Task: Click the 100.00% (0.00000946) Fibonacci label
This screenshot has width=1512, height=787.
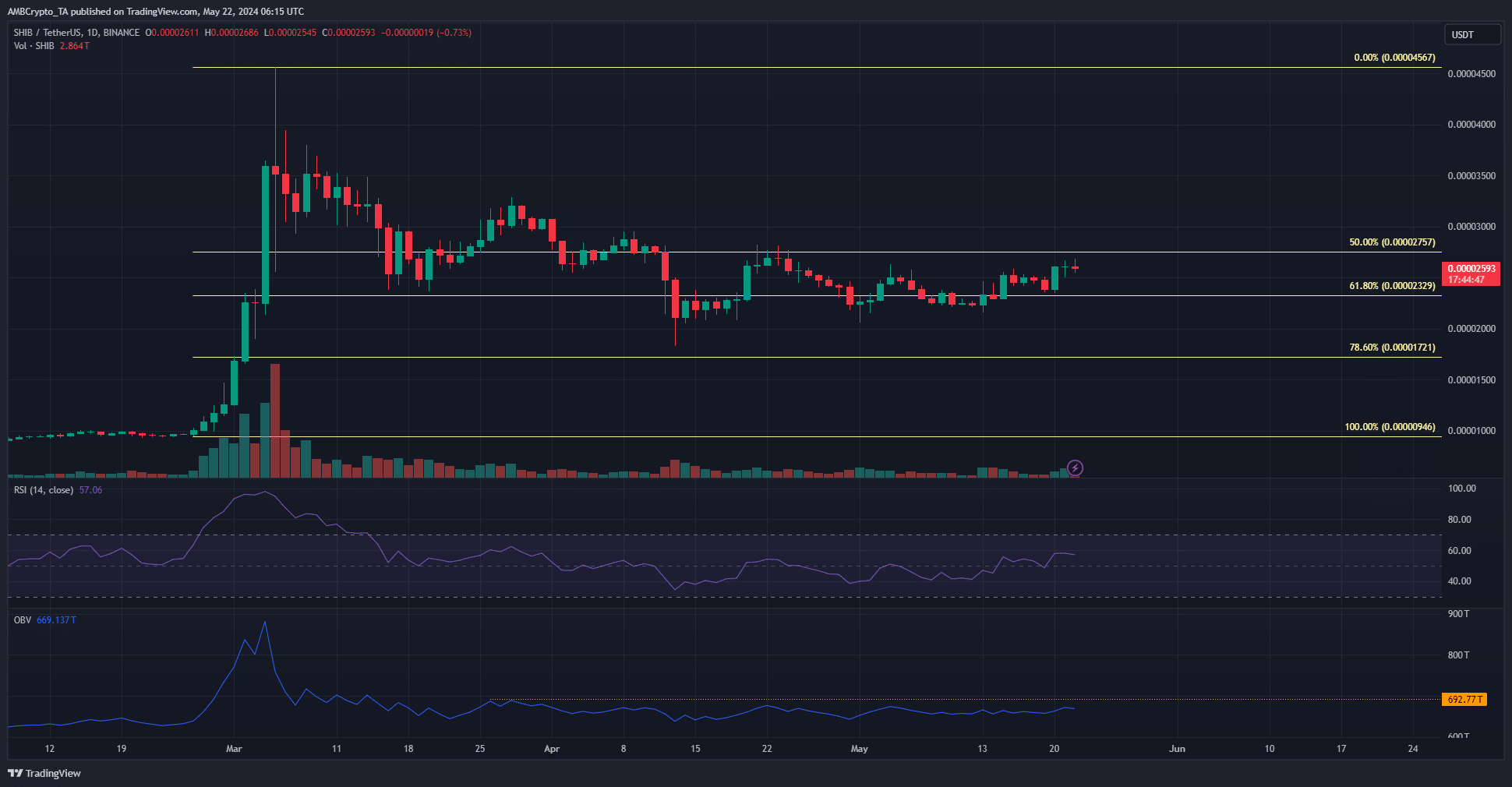Action: point(1390,427)
